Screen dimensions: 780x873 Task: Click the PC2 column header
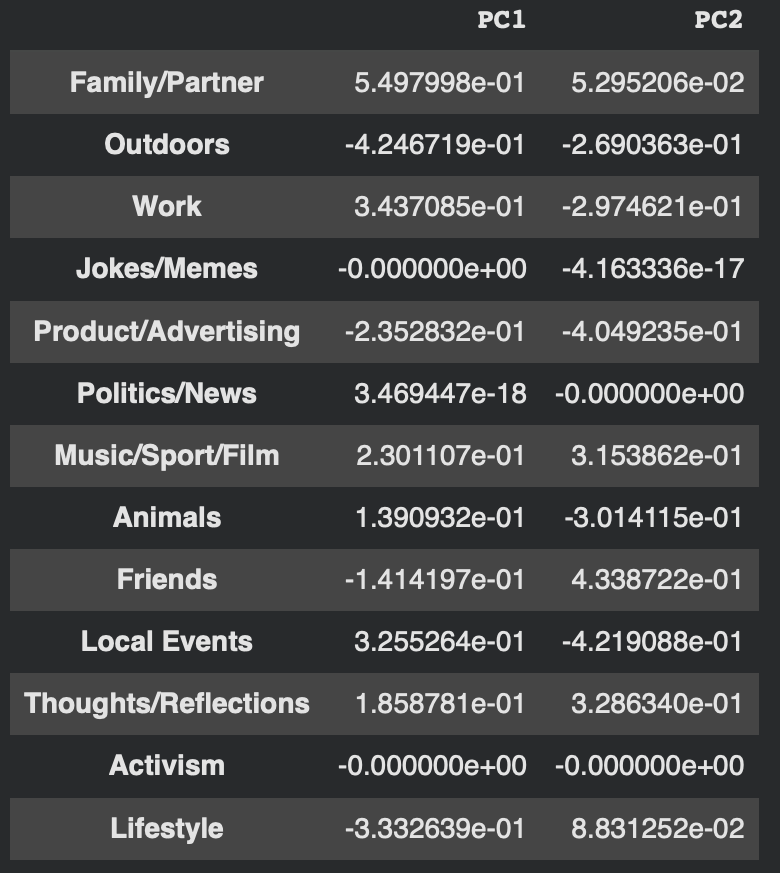pos(718,20)
